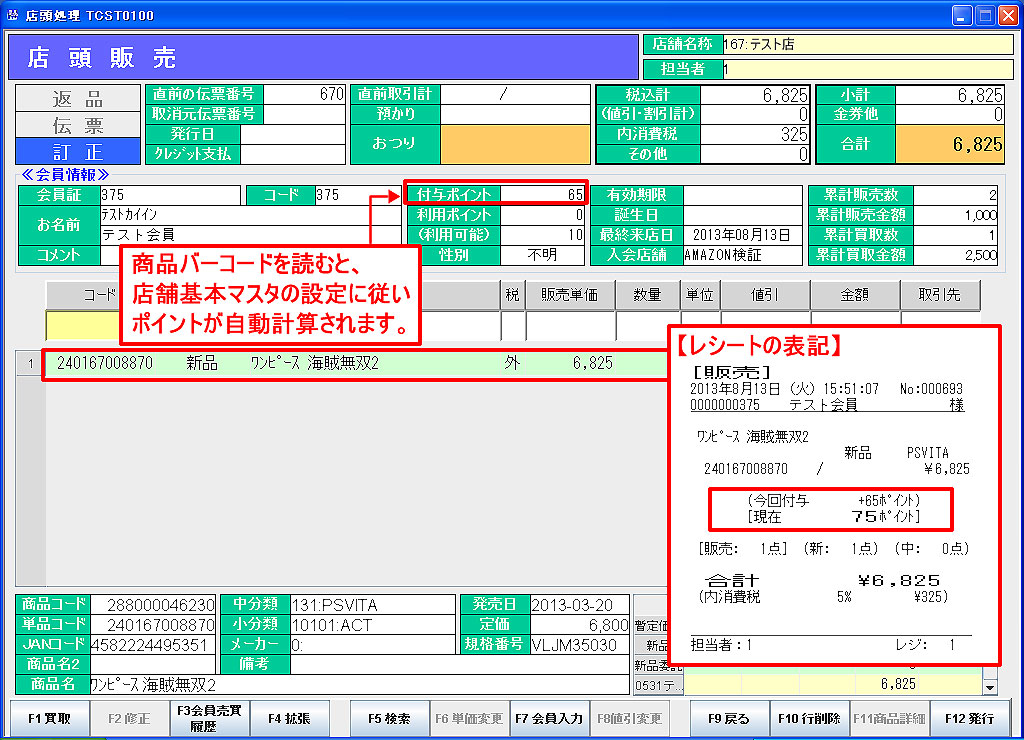This screenshot has width=1024, height=740.
Task: Start a search with F5 検索
Action: click(x=389, y=718)
